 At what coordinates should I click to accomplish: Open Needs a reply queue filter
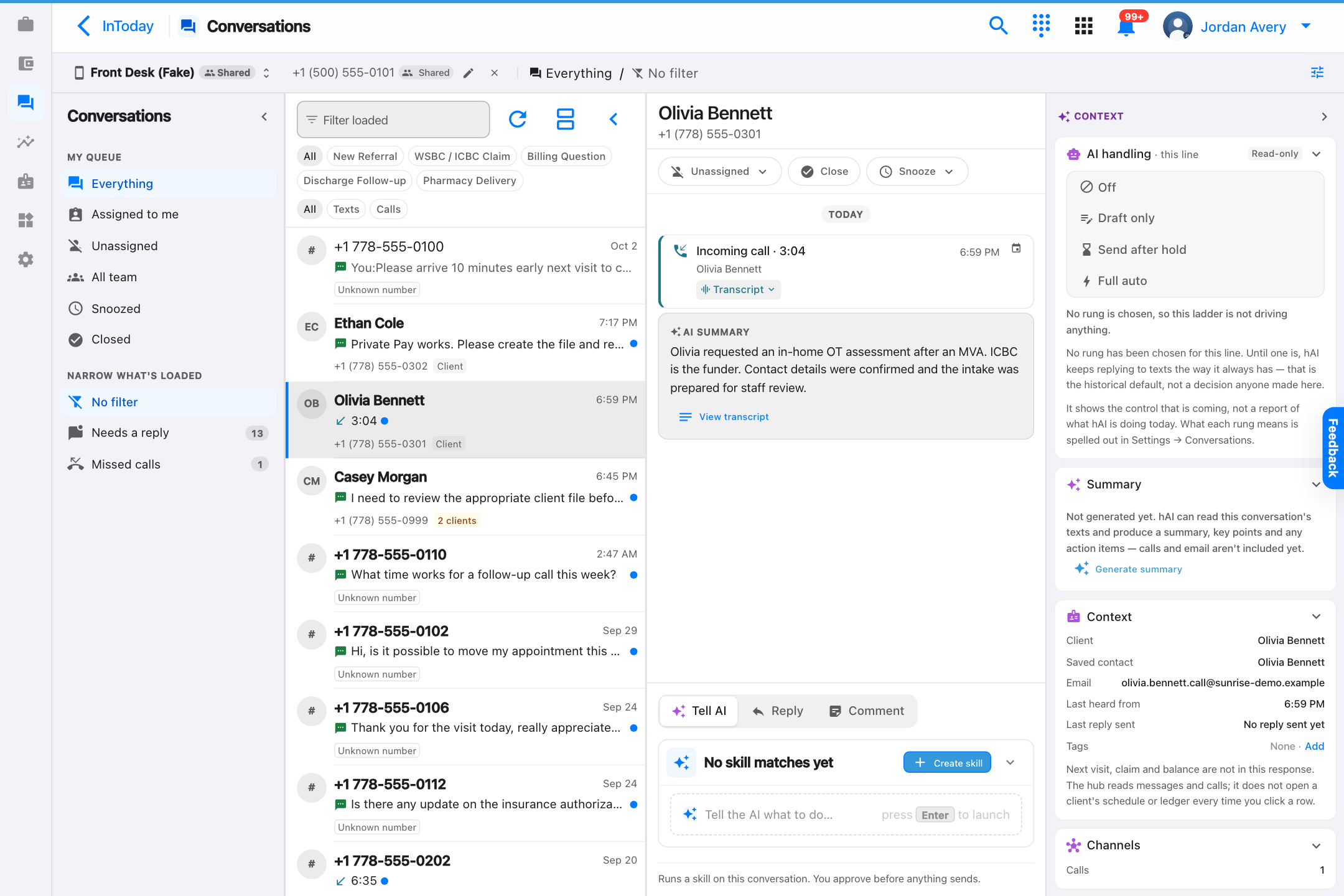pyautogui.click(x=168, y=433)
